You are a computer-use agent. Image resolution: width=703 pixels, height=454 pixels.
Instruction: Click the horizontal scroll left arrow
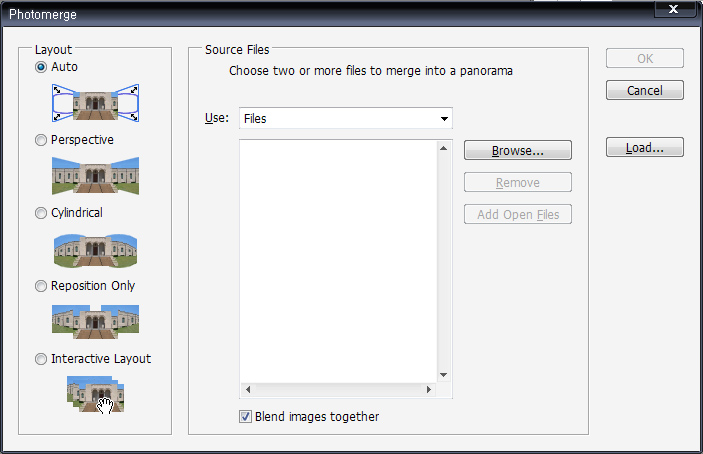tap(248, 390)
